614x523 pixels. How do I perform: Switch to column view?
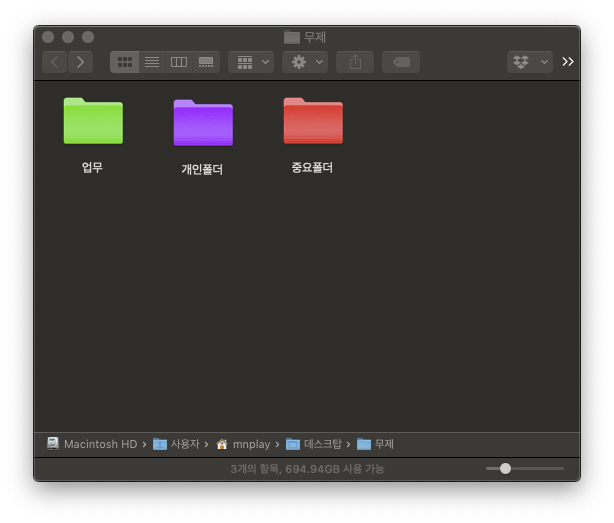click(x=179, y=62)
